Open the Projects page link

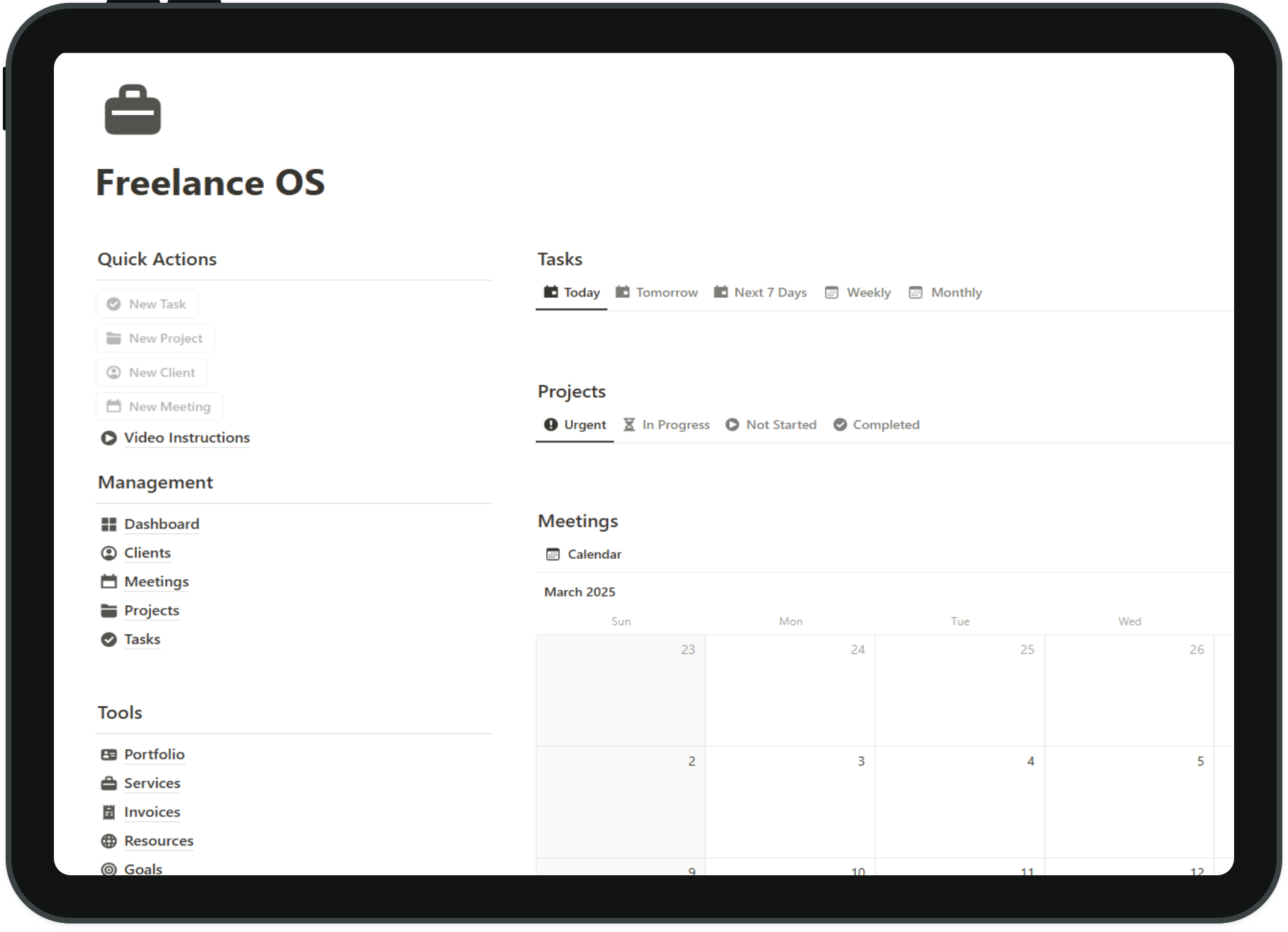coord(152,611)
